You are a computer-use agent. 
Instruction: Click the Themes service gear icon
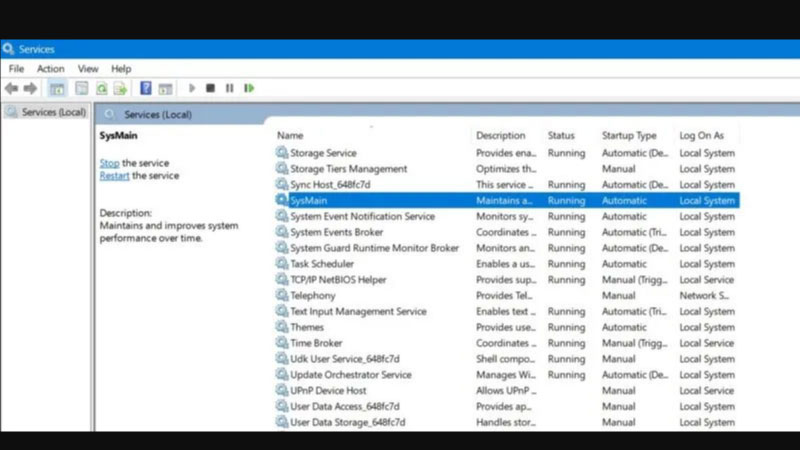(x=282, y=326)
